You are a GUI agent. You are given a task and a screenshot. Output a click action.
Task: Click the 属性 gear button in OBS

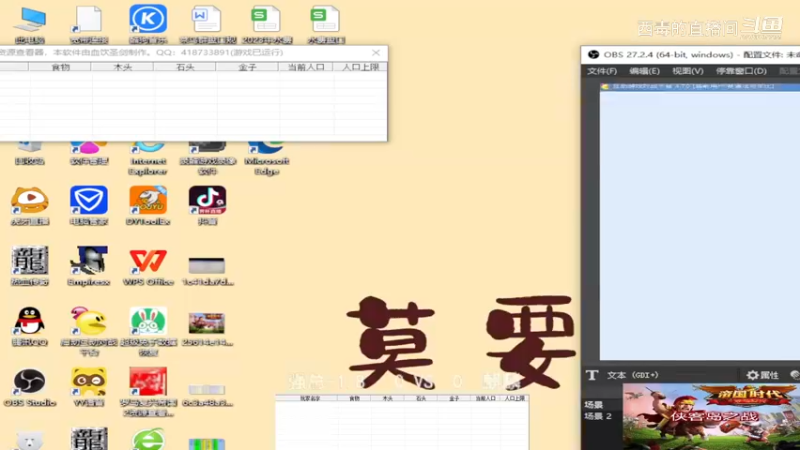[x=763, y=375]
